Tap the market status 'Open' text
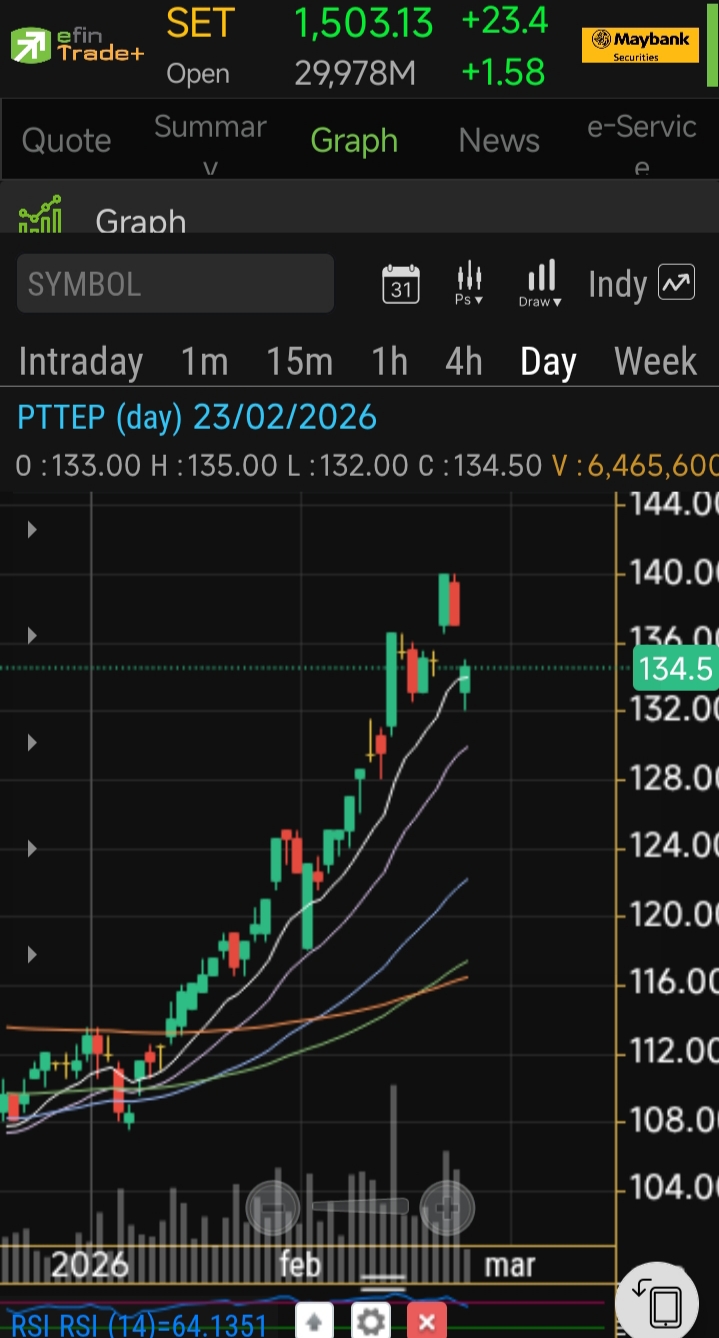Image resolution: width=719 pixels, height=1338 pixels. pyautogui.click(x=198, y=74)
